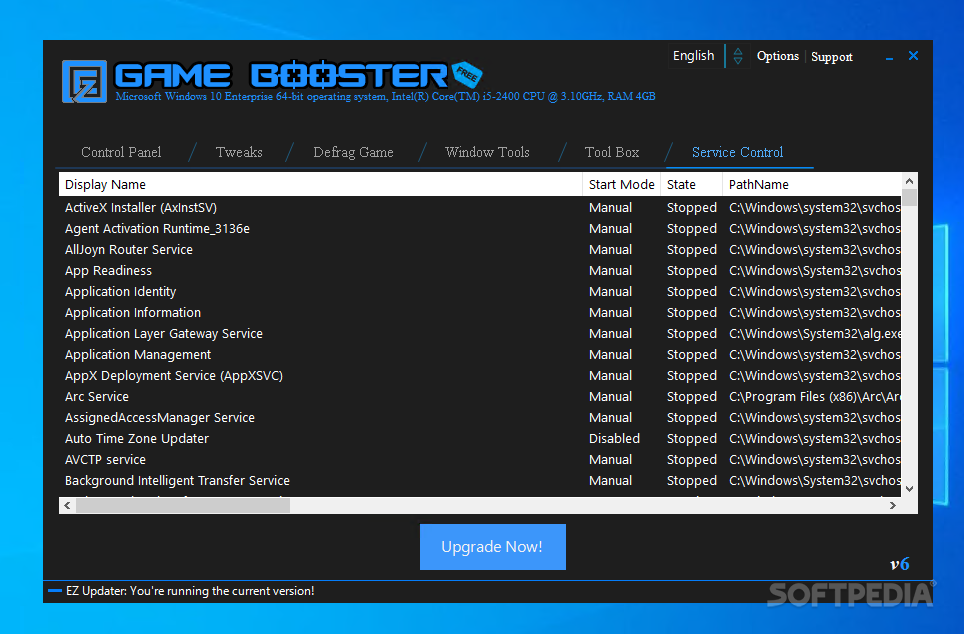Click Disabled start mode of Auto Time Zone Updater
964x634 pixels.
[x=614, y=438]
